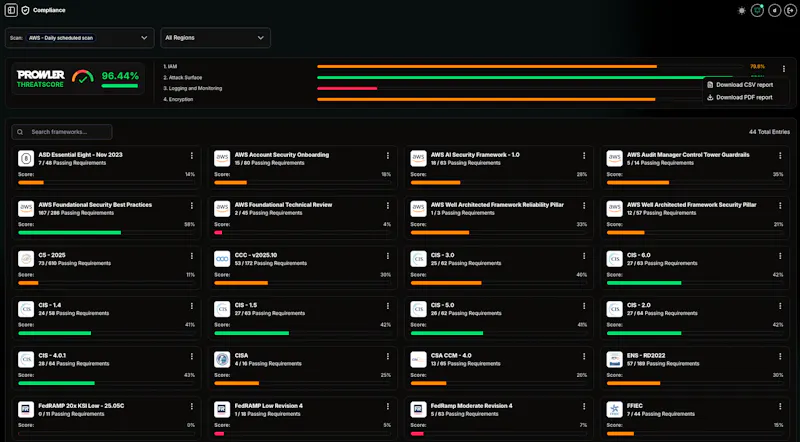Open CIS - 2.0 options menu
Viewport: 800px width, 442px height.
click(780, 306)
